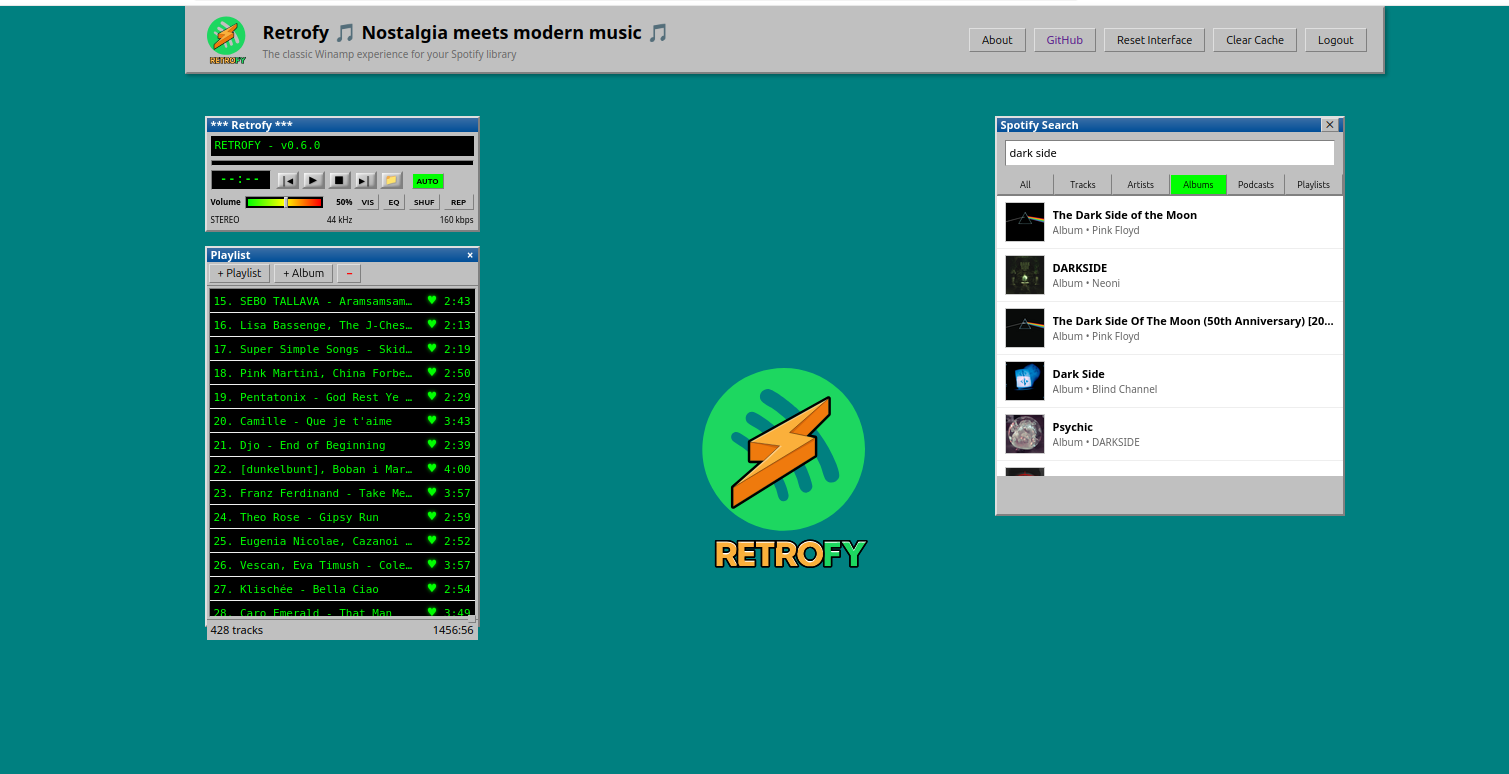1509x774 pixels.
Task: Switch to the Podcasts search tab
Action: [1255, 184]
